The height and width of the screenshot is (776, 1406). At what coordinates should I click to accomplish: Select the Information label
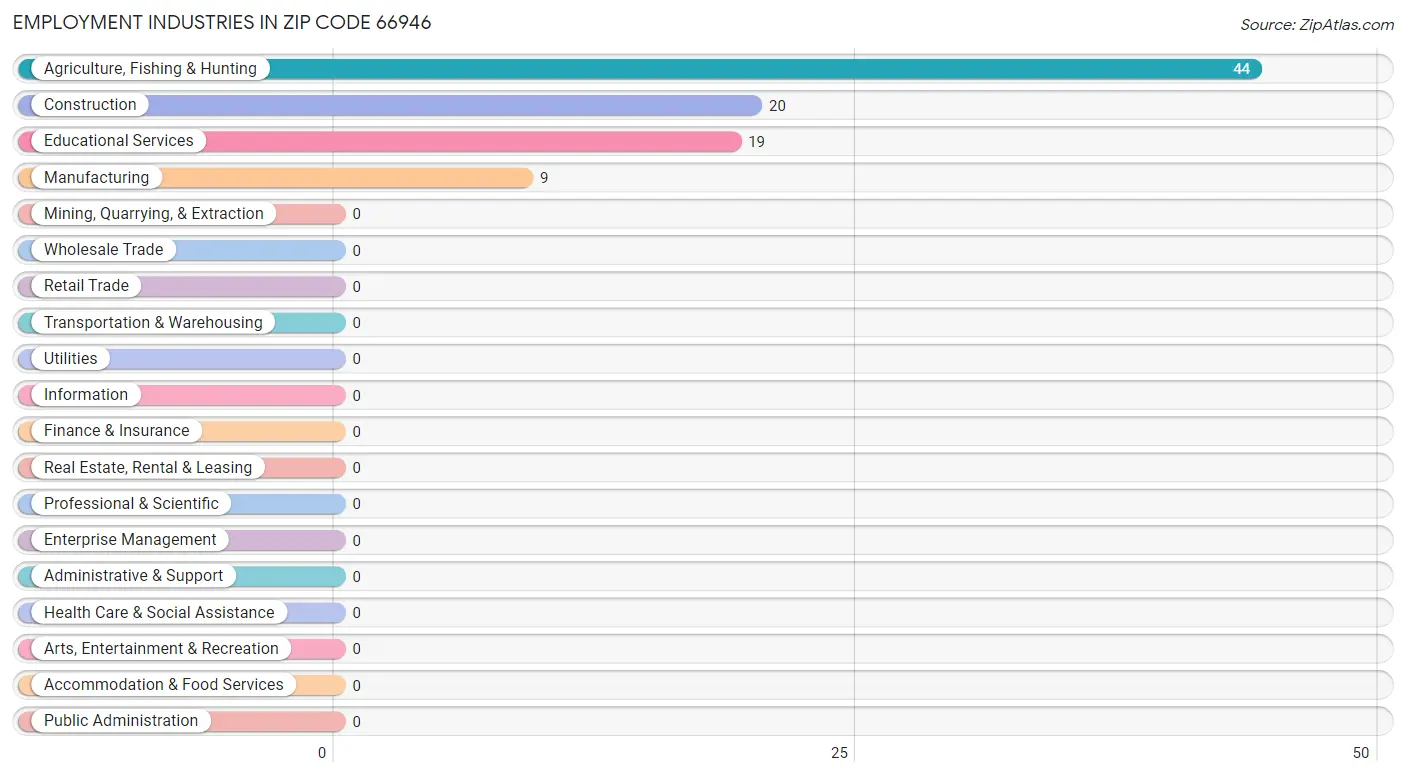86,395
